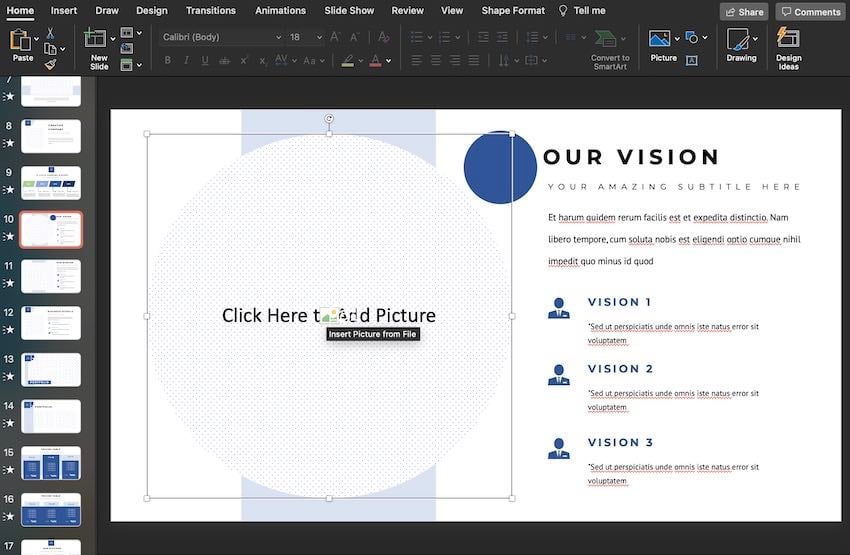Select the Cut scissors icon
850x555 pixels.
(50, 34)
